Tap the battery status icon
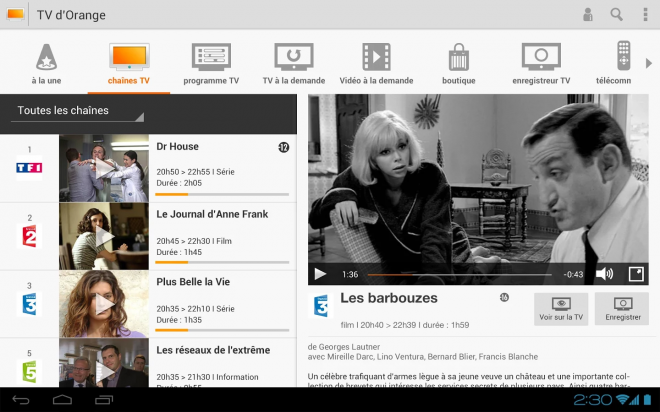This screenshot has width=660, height=412. pyautogui.click(x=647, y=400)
